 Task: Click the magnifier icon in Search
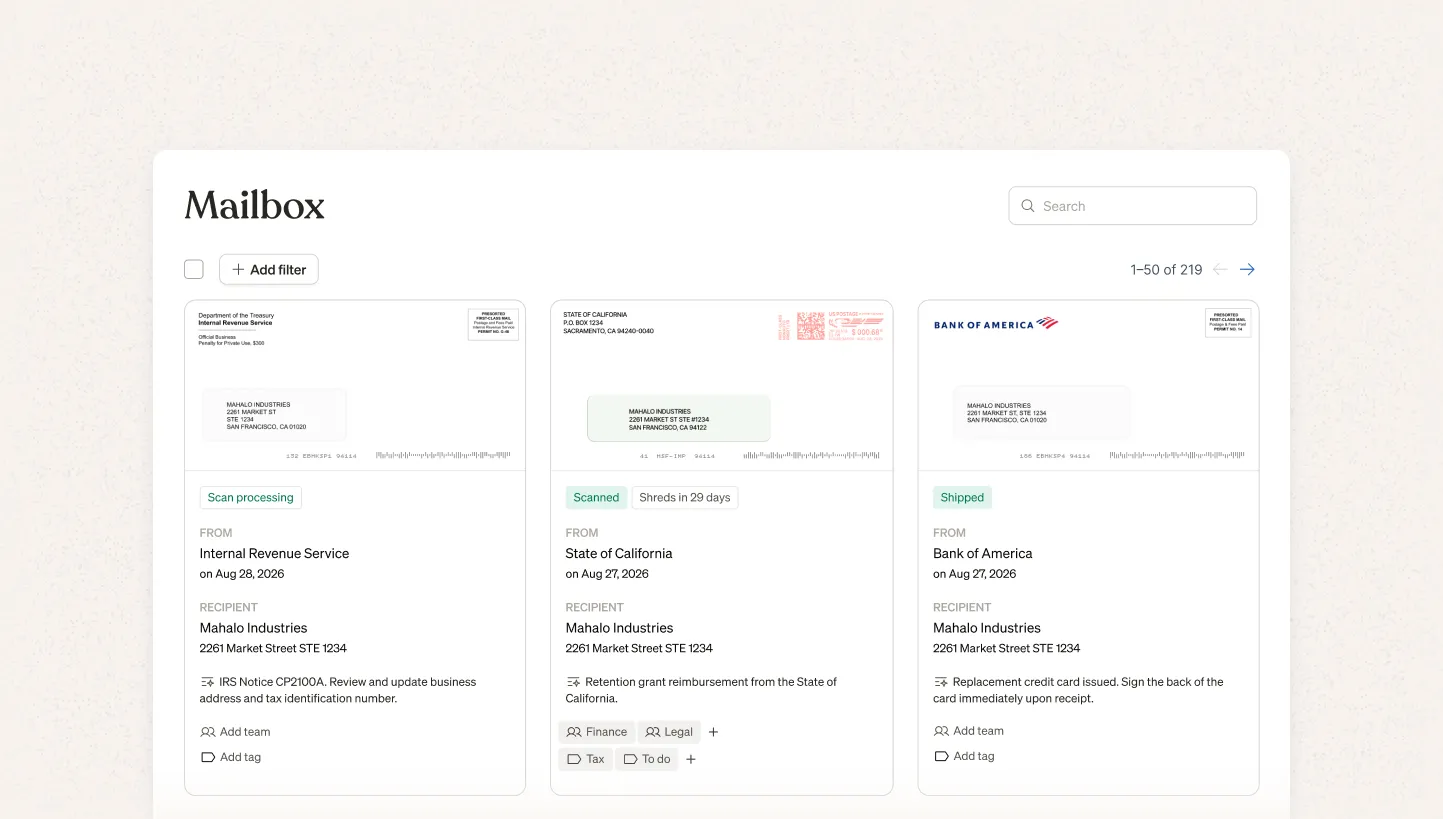(1027, 206)
